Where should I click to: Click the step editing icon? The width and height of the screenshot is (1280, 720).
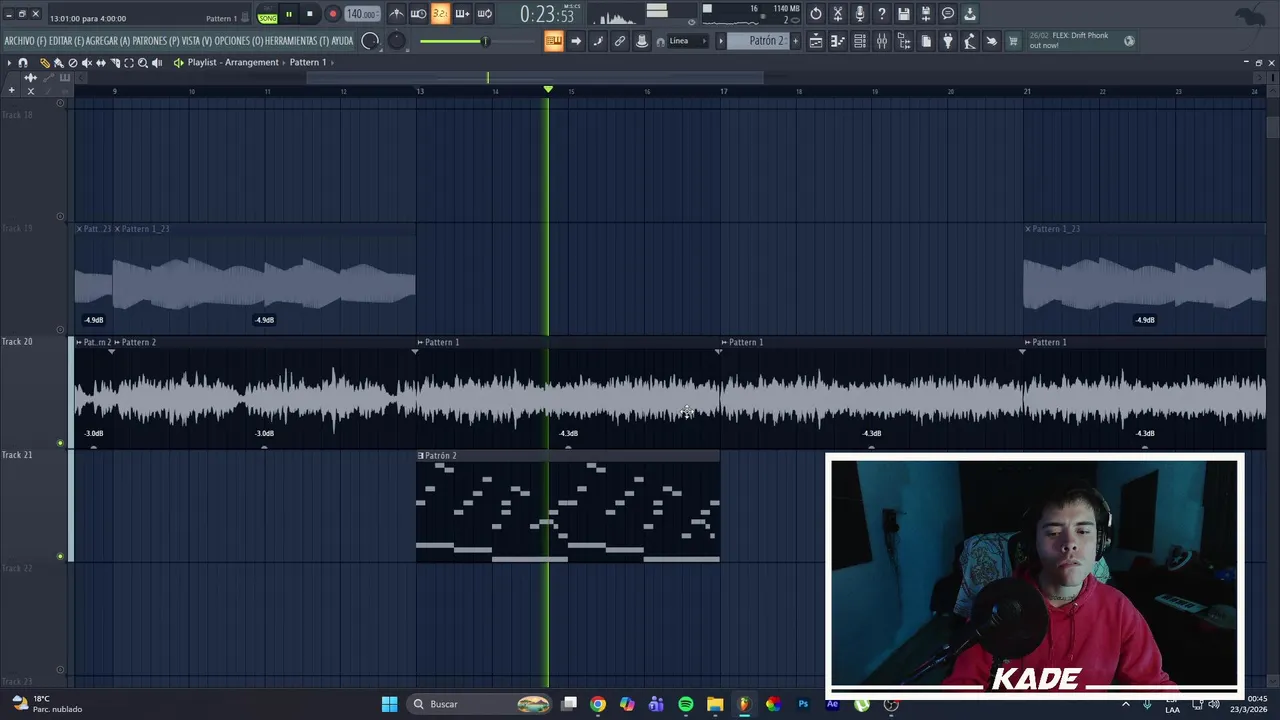(598, 41)
